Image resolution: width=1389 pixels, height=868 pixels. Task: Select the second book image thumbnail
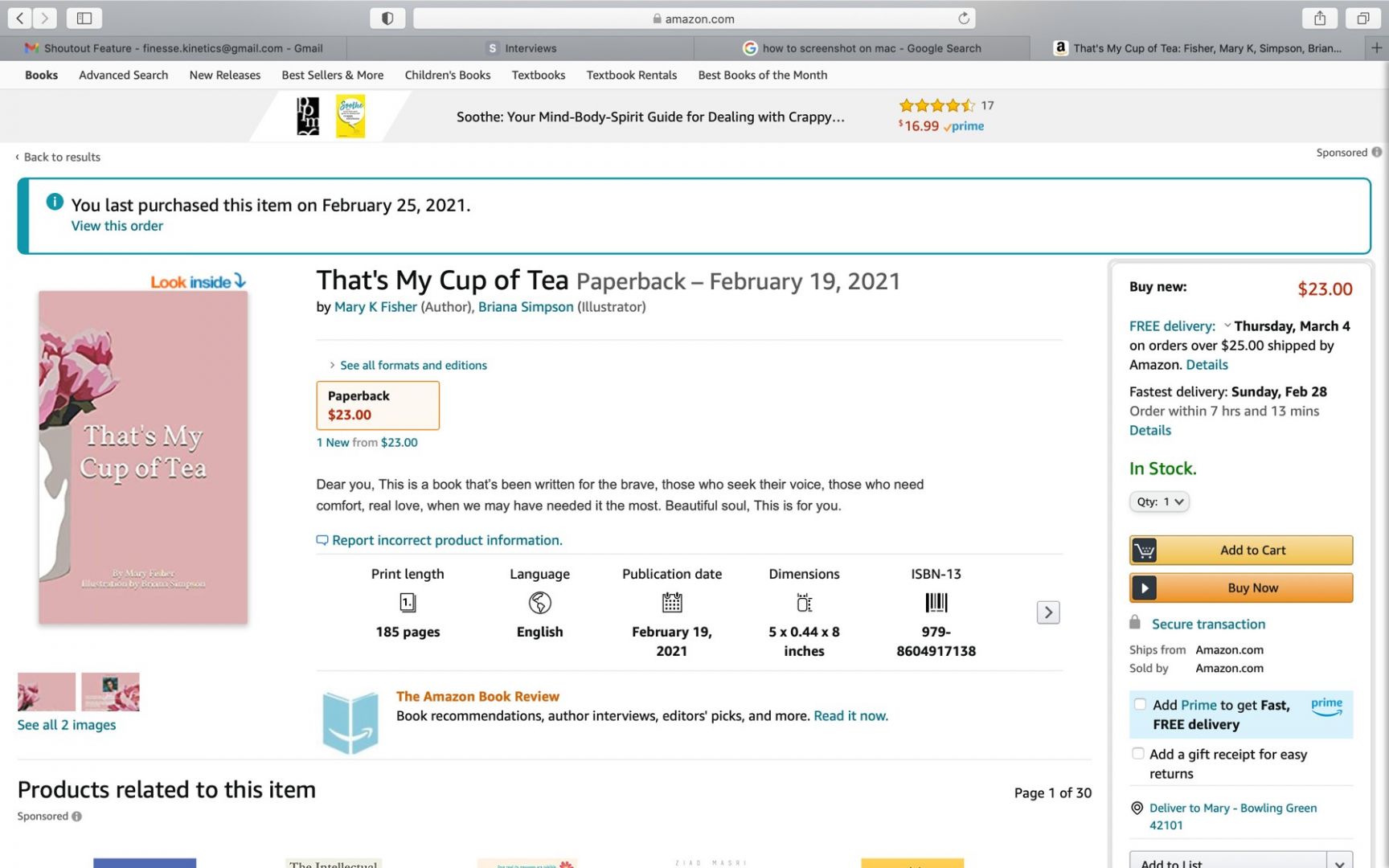[110, 692]
